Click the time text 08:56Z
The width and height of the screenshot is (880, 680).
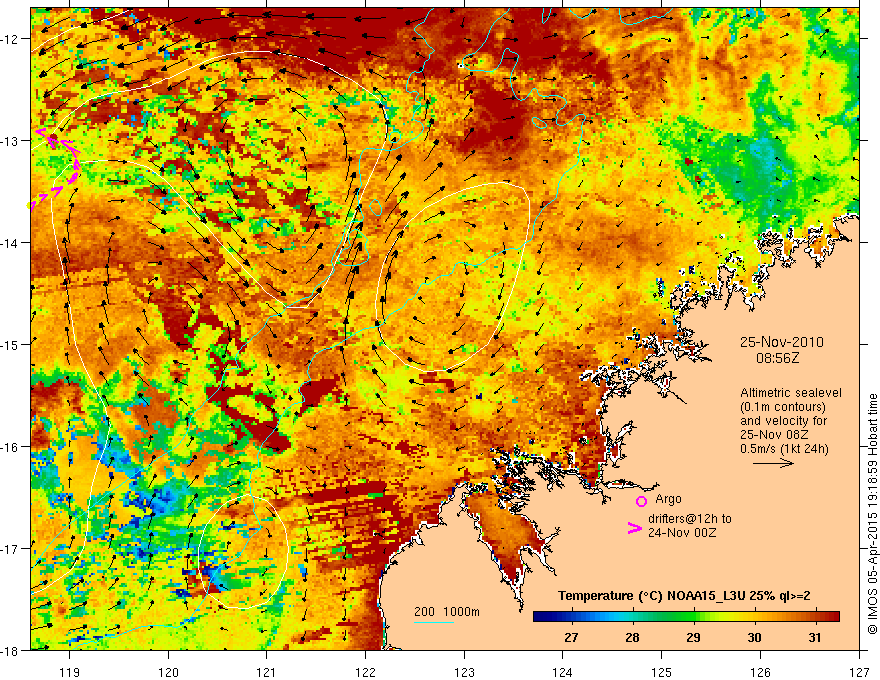777,358
